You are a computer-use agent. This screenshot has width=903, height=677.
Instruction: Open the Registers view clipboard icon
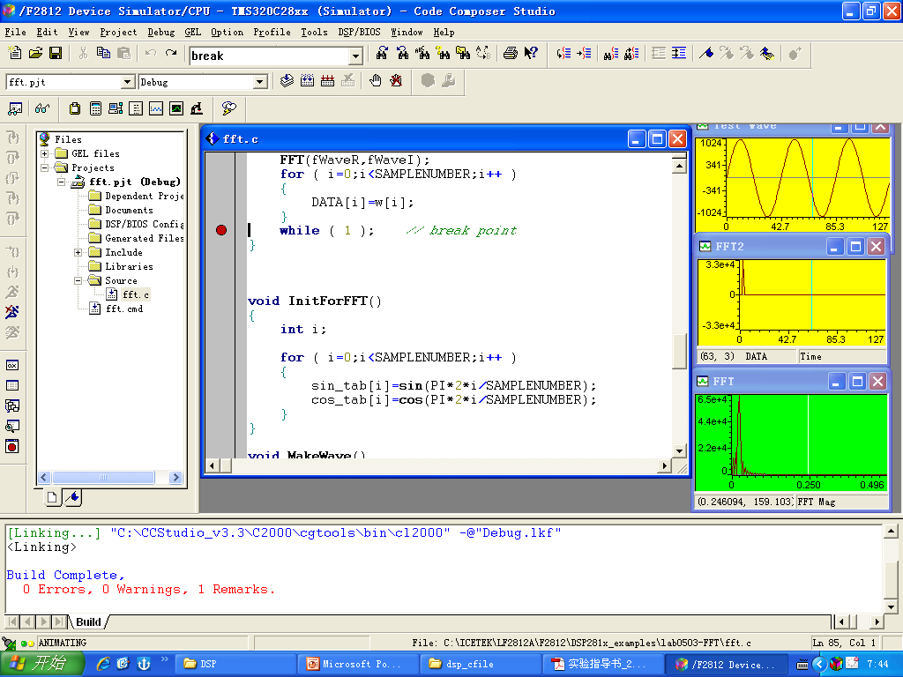tap(75, 108)
